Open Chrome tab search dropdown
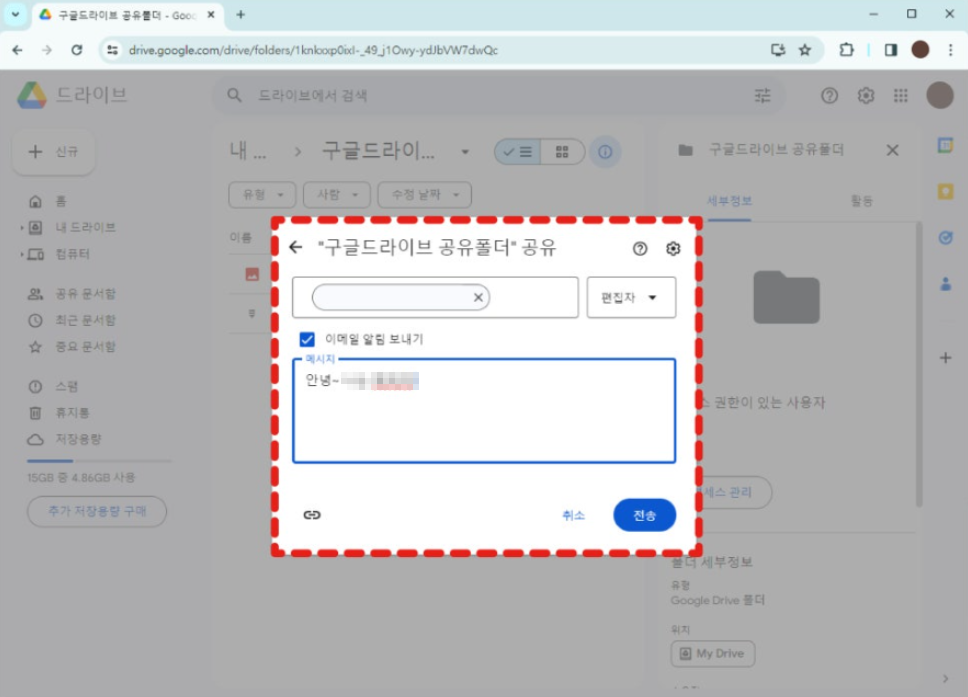The image size is (968, 697). pyautogui.click(x=15, y=14)
